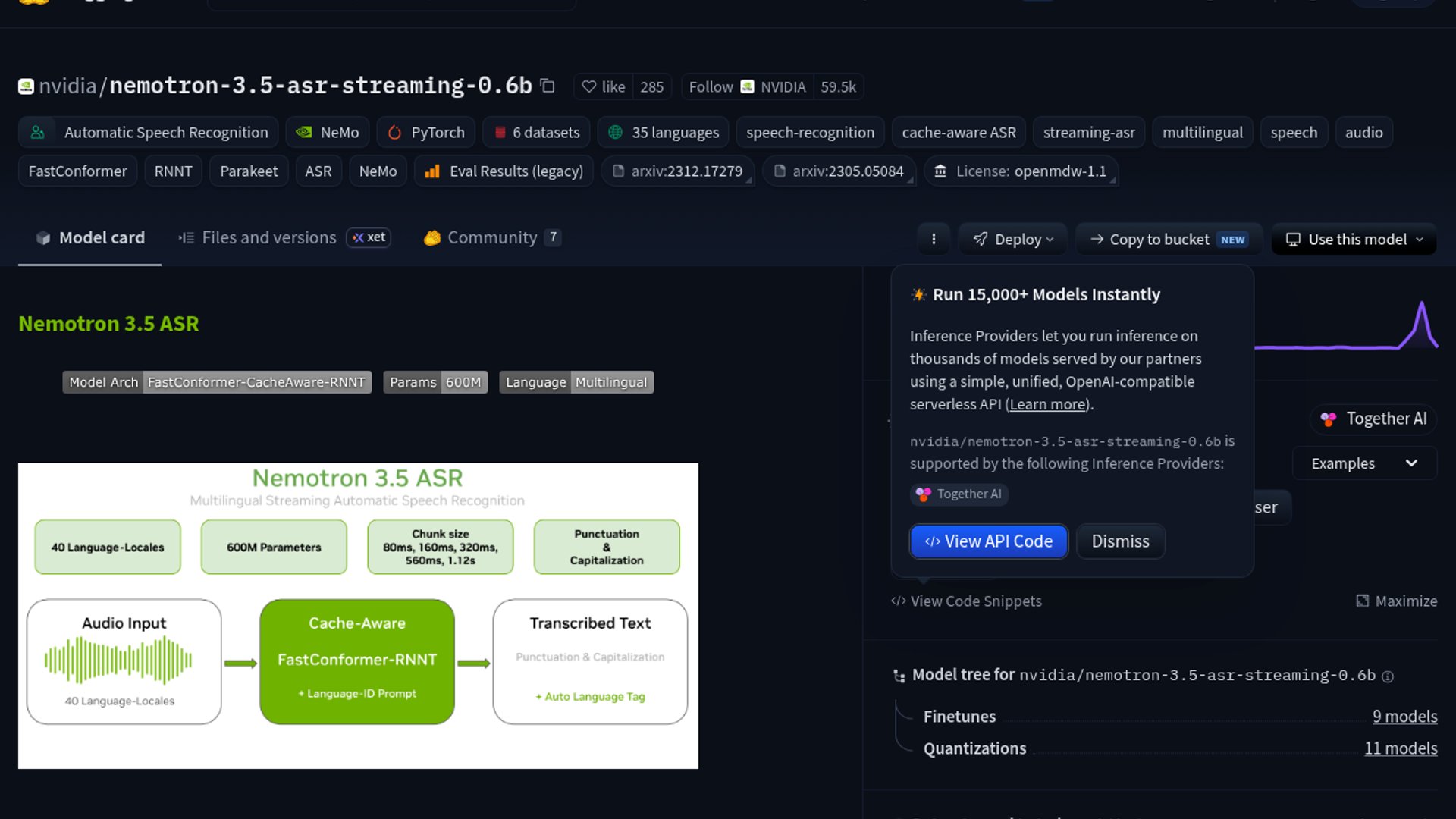Click the Model Arch FastConformer-CacheAware-RNNT badge
The image size is (1456, 819).
[217, 382]
